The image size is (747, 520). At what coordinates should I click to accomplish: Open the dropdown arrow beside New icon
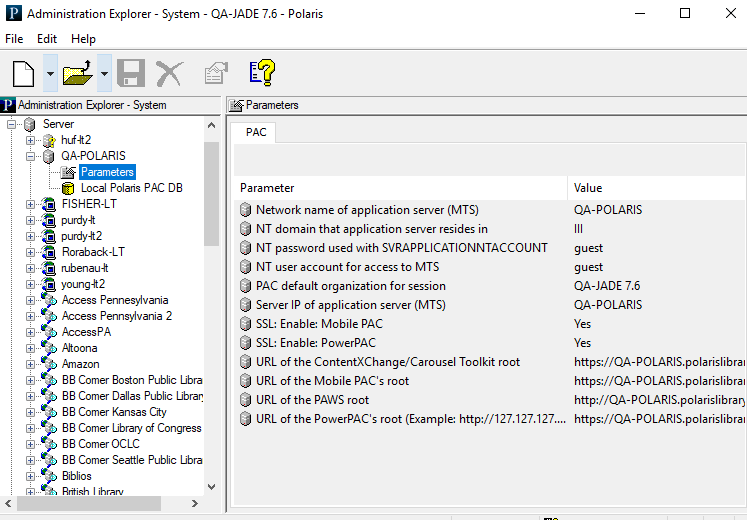(x=50, y=74)
